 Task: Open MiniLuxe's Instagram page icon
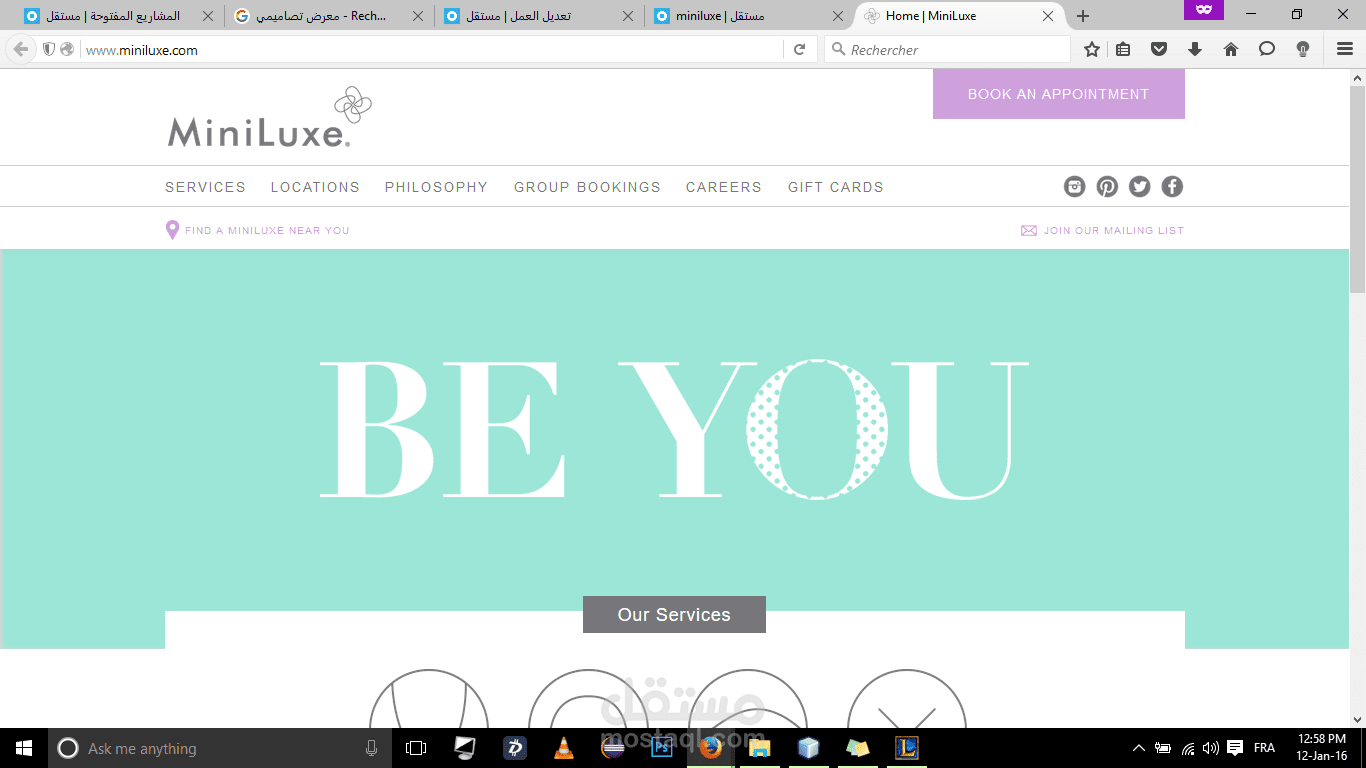tap(1074, 186)
